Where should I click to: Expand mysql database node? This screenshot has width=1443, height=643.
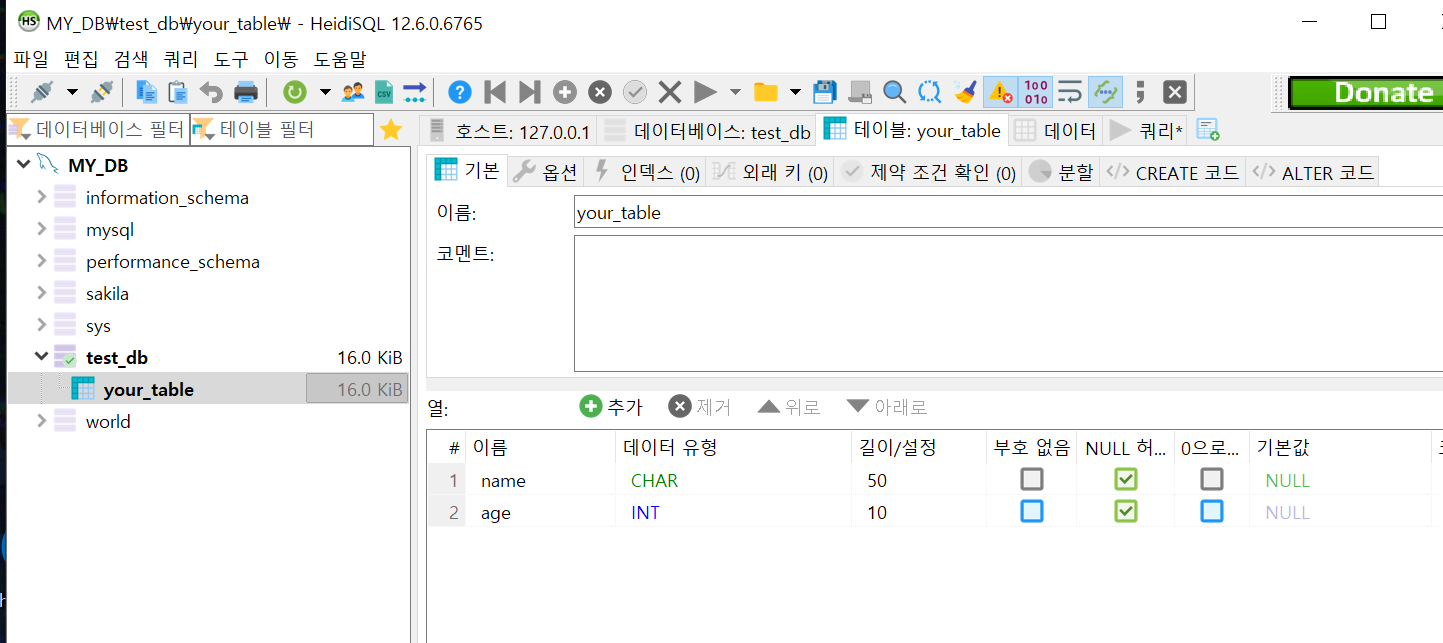[41, 229]
